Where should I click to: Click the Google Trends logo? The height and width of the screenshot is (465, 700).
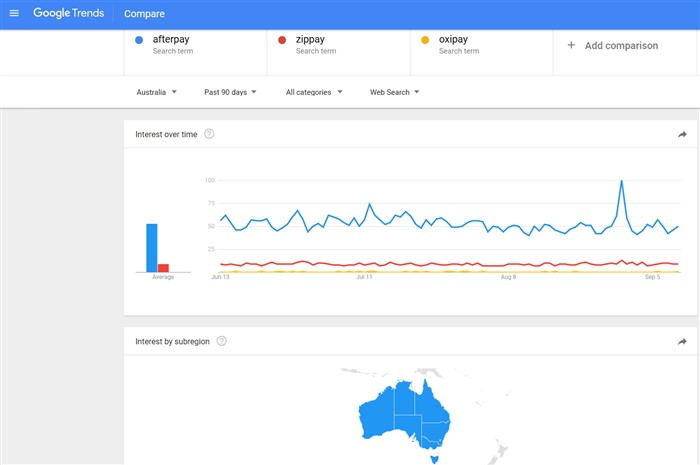tap(68, 13)
